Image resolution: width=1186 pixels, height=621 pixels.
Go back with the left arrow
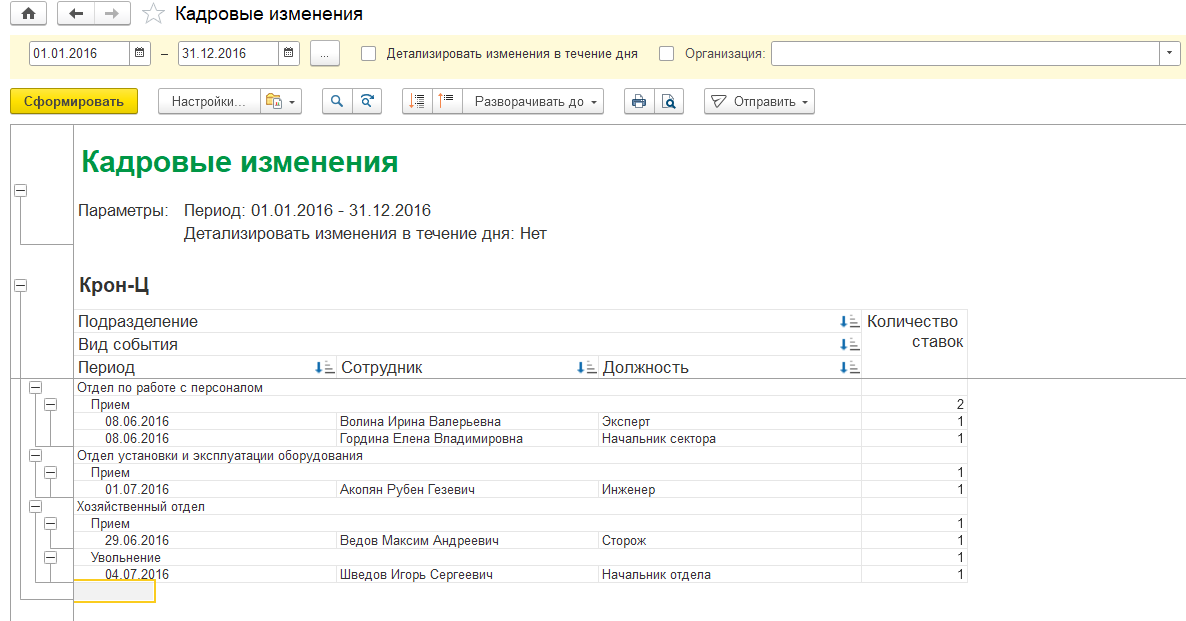pyautogui.click(x=76, y=14)
